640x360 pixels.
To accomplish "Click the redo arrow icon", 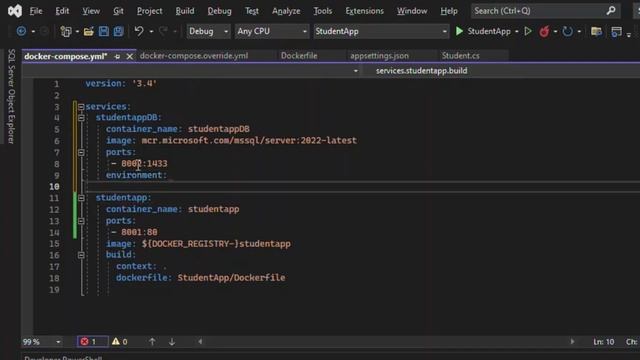I will click(163, 31).
